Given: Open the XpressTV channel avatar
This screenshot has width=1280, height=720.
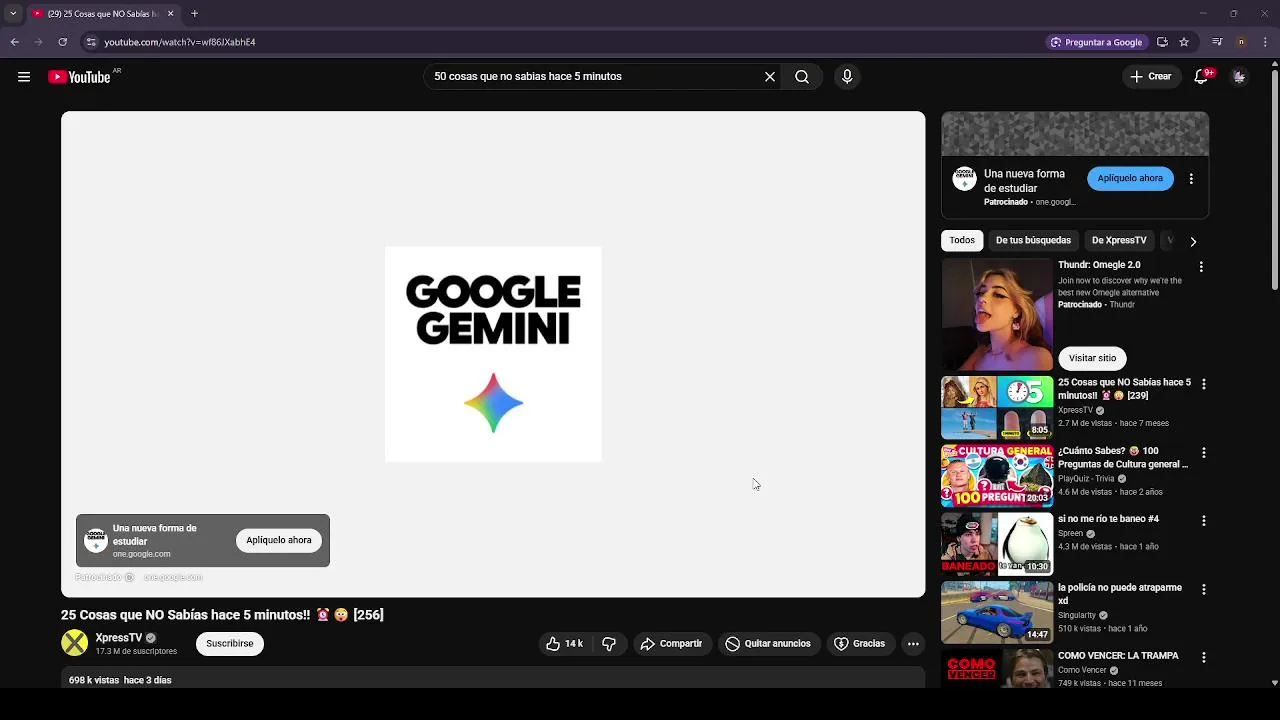Looking at the screenshot, I should coord(74,643).
